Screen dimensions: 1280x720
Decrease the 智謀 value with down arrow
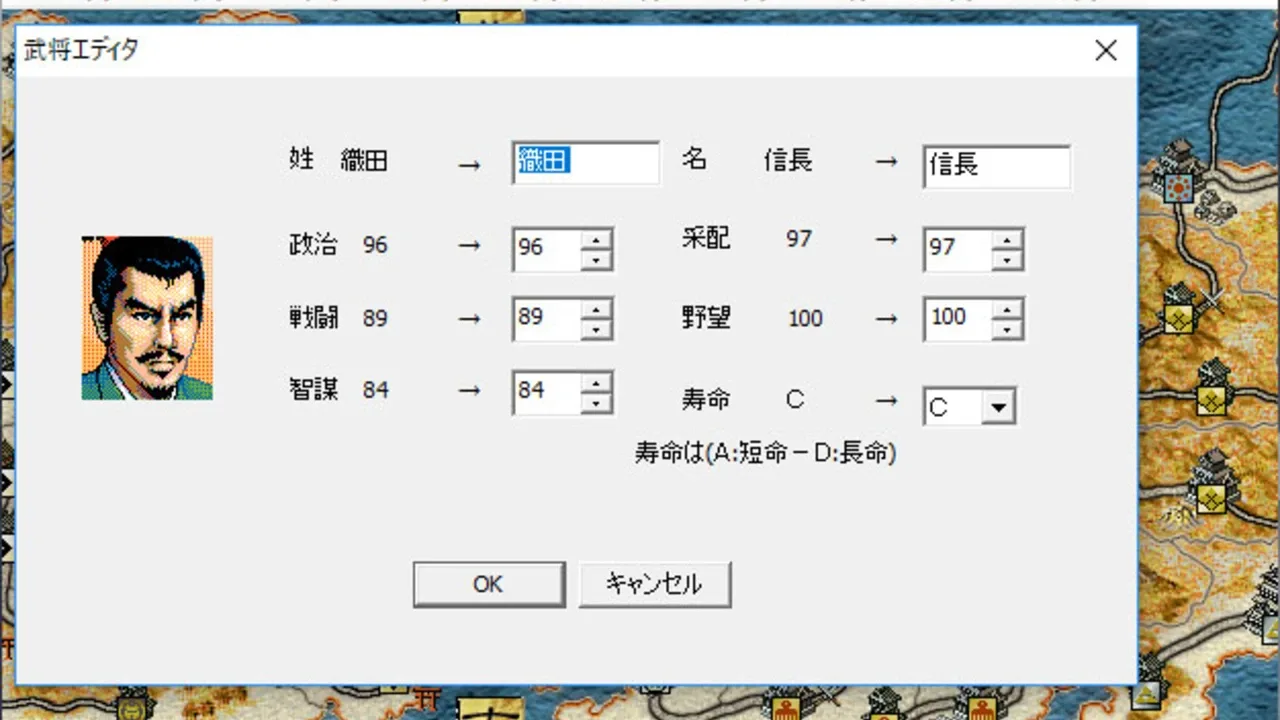(596, 402)
